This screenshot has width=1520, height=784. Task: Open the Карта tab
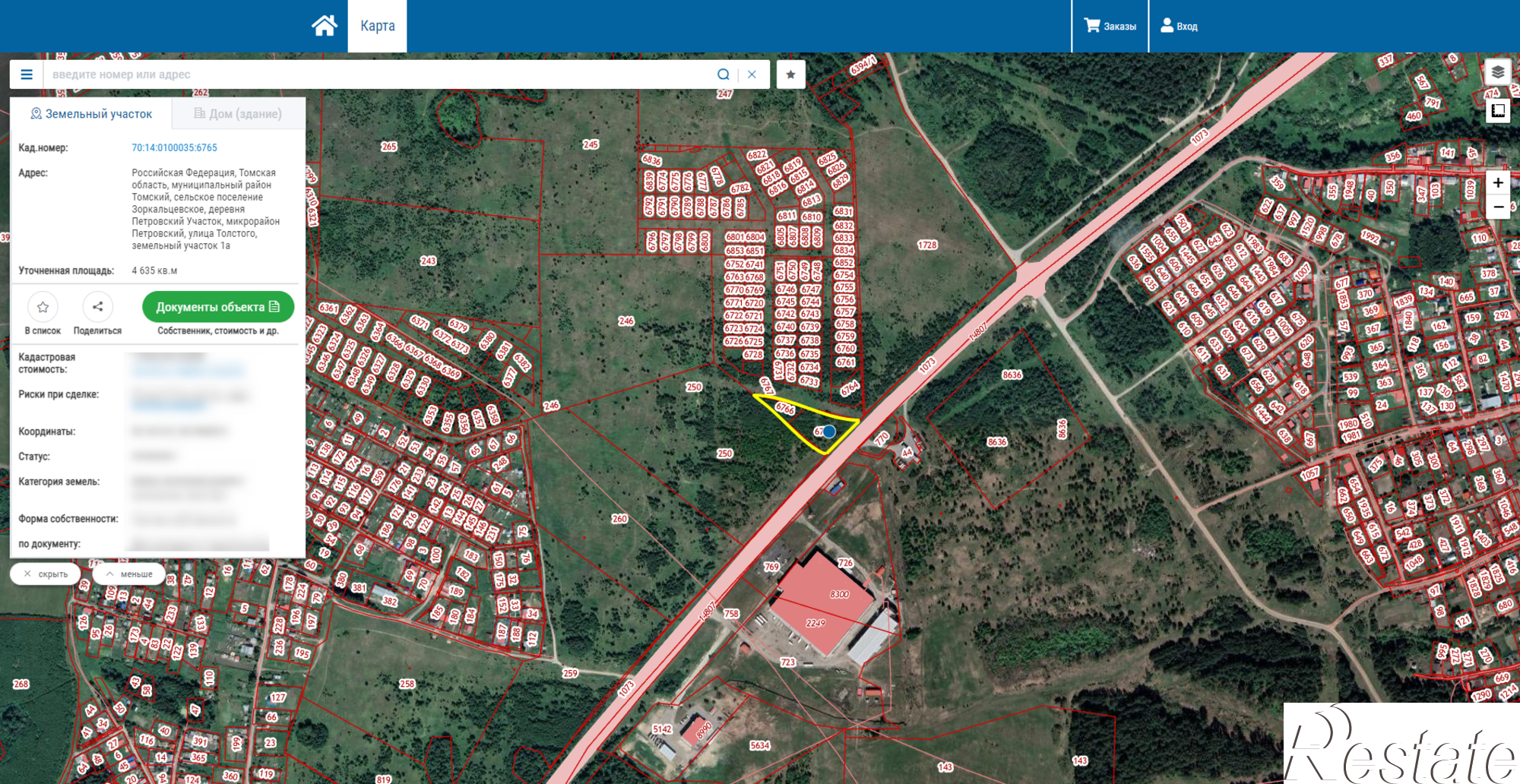coord(378,26)
